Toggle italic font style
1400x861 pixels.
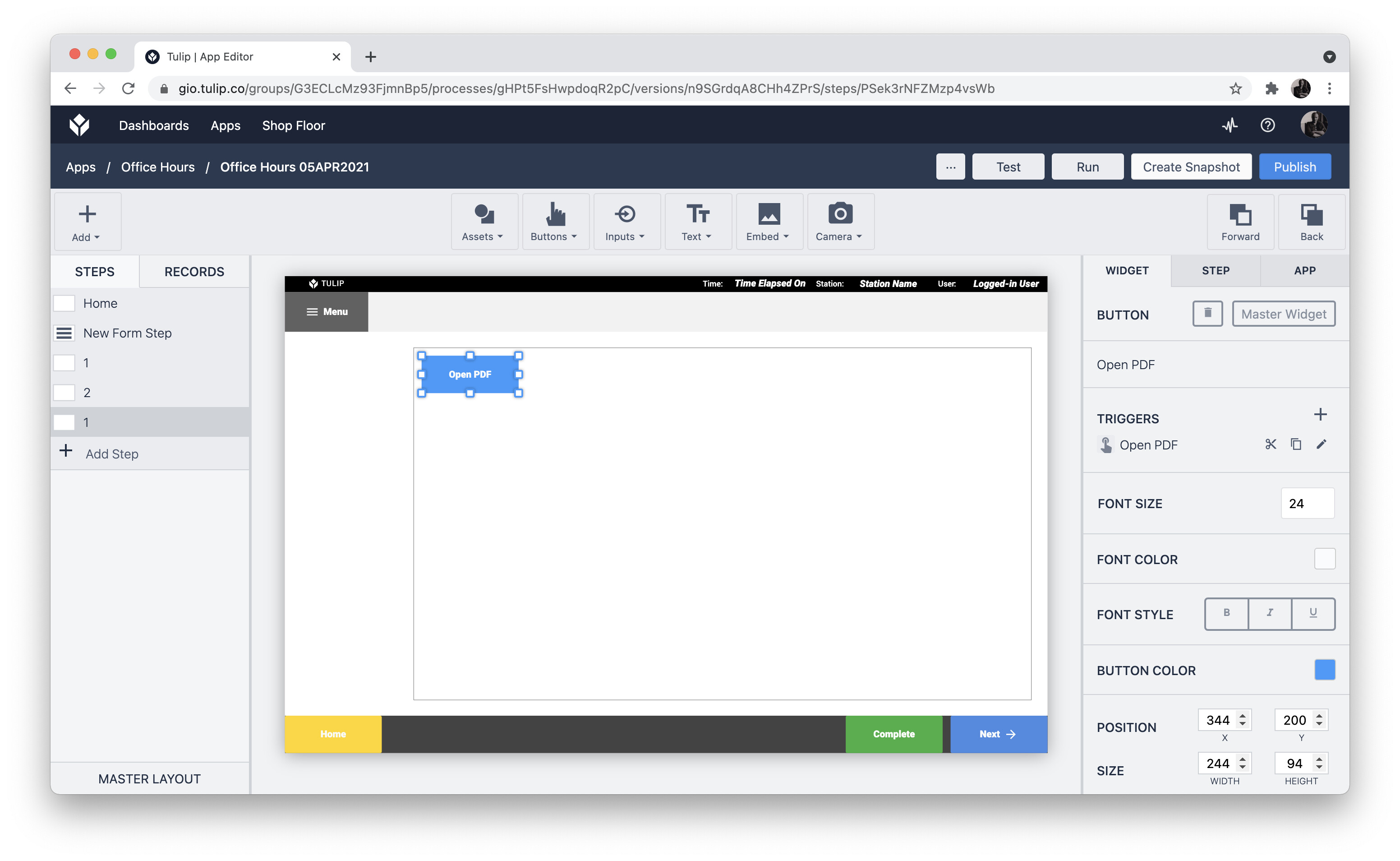(1270, 613)
